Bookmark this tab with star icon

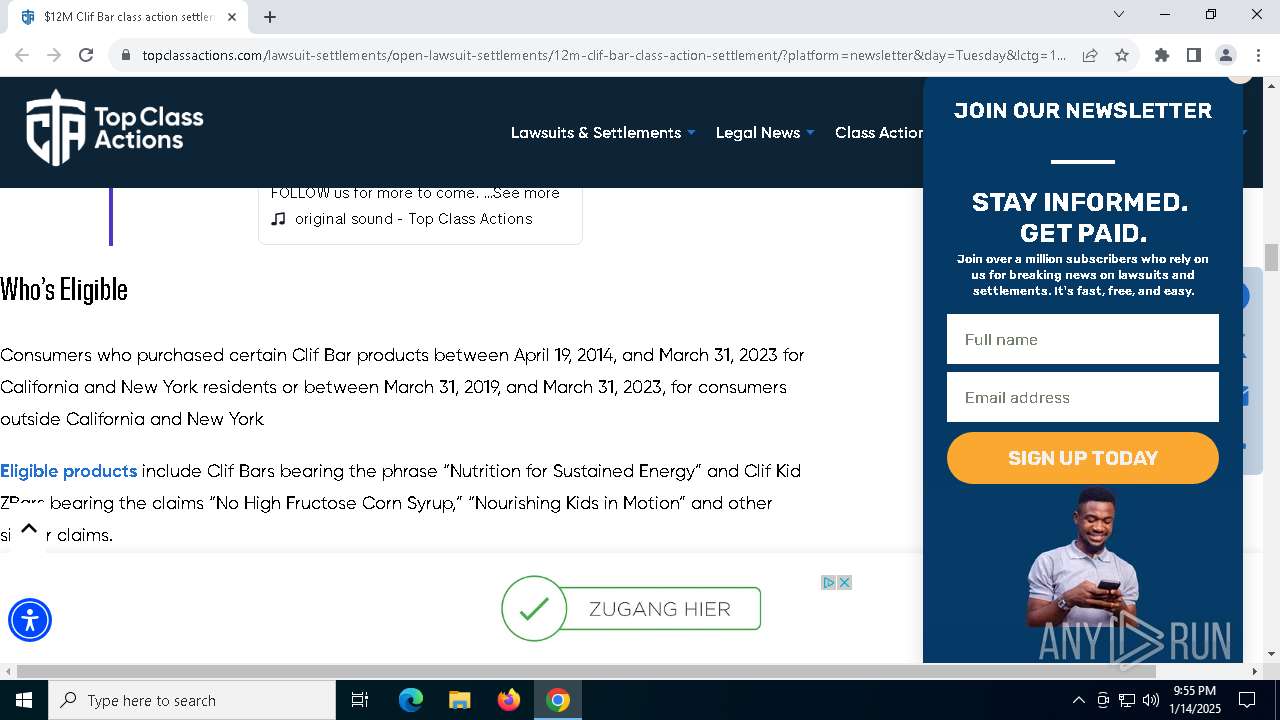[x=1122, y=55]
